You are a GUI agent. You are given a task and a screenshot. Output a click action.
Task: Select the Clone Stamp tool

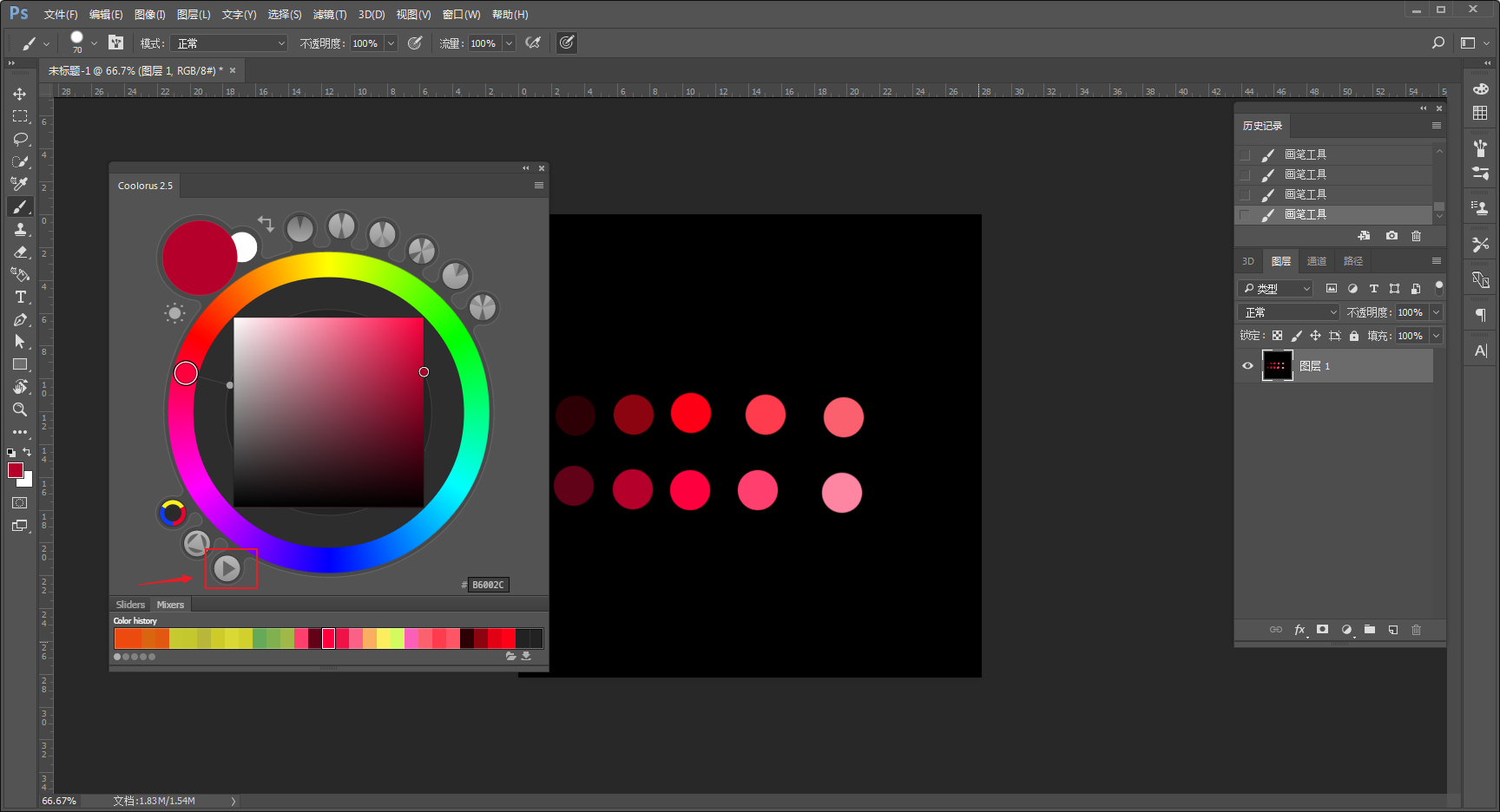pyautogui.click(x=20, y=229)
